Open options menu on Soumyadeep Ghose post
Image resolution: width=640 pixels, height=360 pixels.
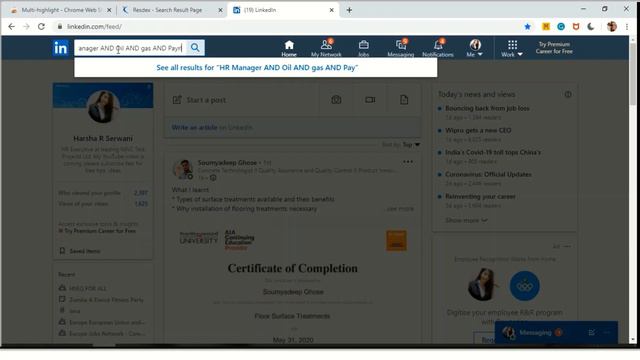(408, 162)
